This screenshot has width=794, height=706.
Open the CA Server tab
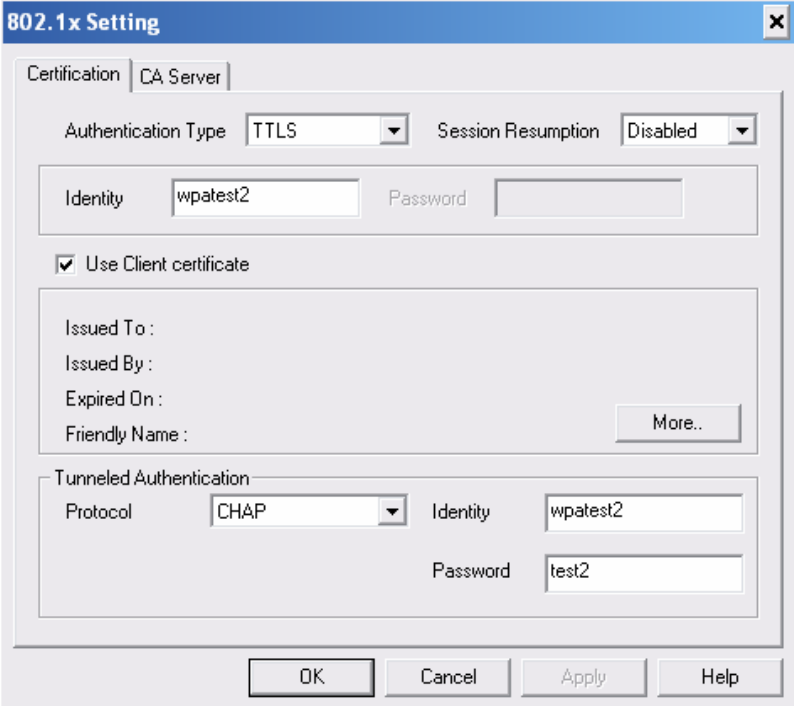point(181,76)
